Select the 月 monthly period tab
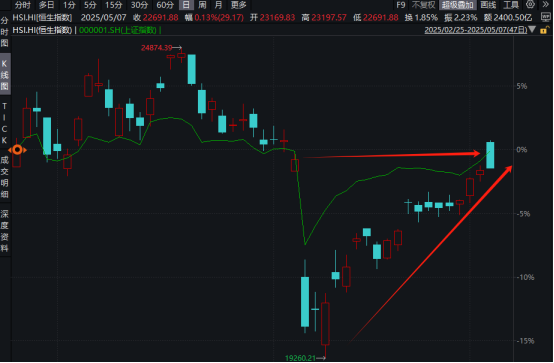This screenshot has height=363, width=554. pyautogui.click(x=219, y=5)
